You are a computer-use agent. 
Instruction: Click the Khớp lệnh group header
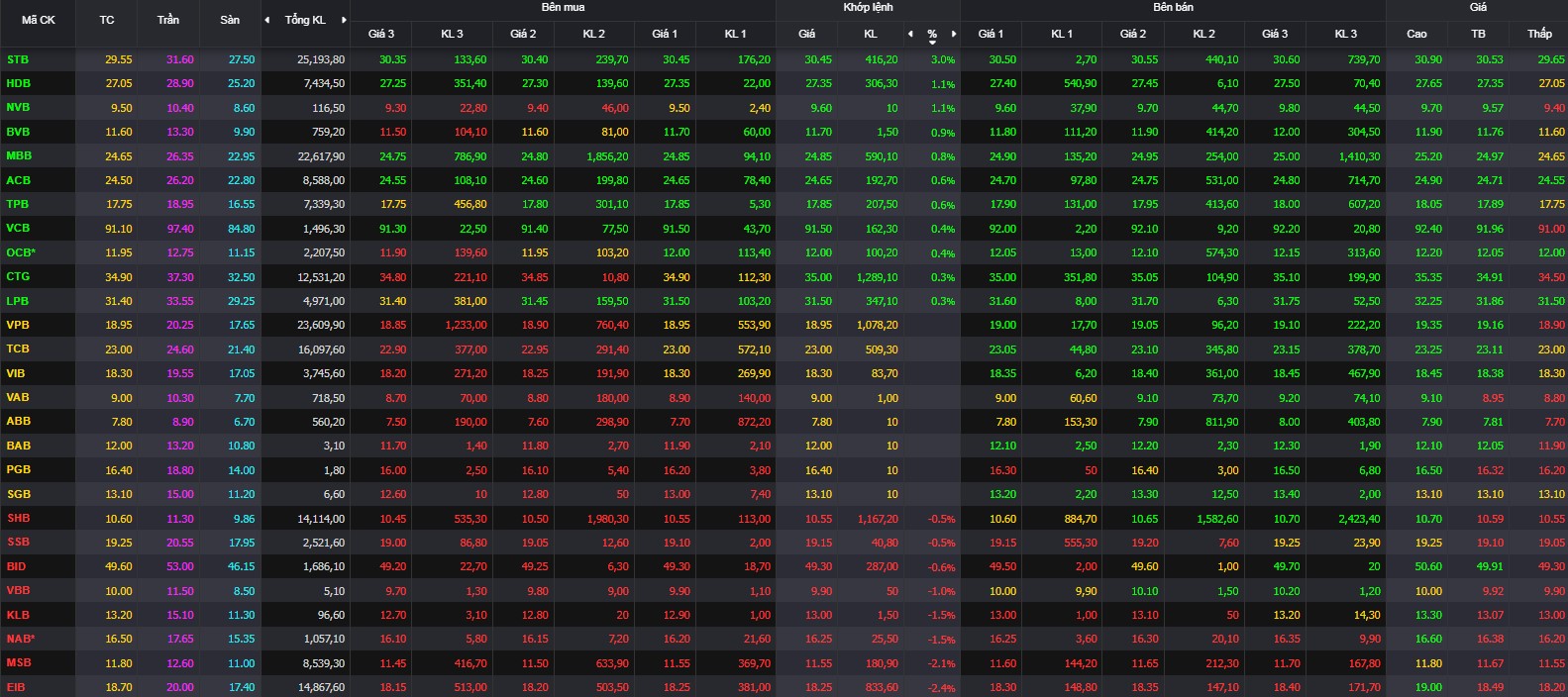click(868, 7)
